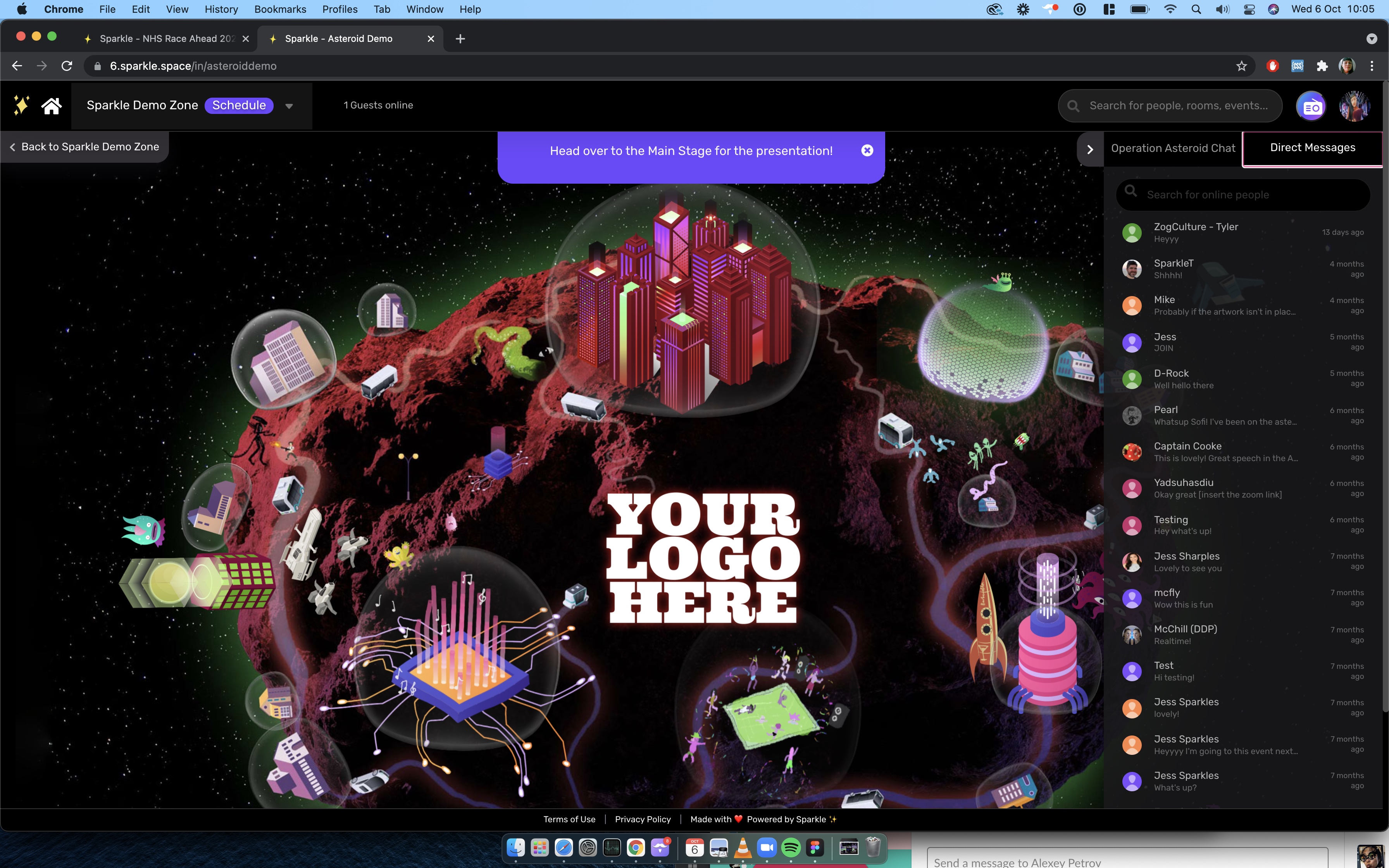Open Chrome extensions puzzle menu
The height and width of the screenshot is (868, 1389).
1322,66
